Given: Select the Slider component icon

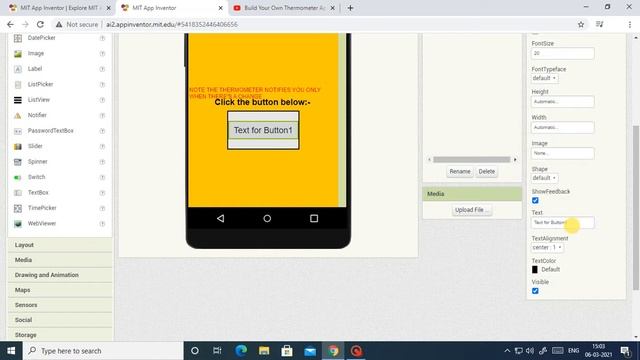Looking at the screenshot, I should (x=18, y=147).
